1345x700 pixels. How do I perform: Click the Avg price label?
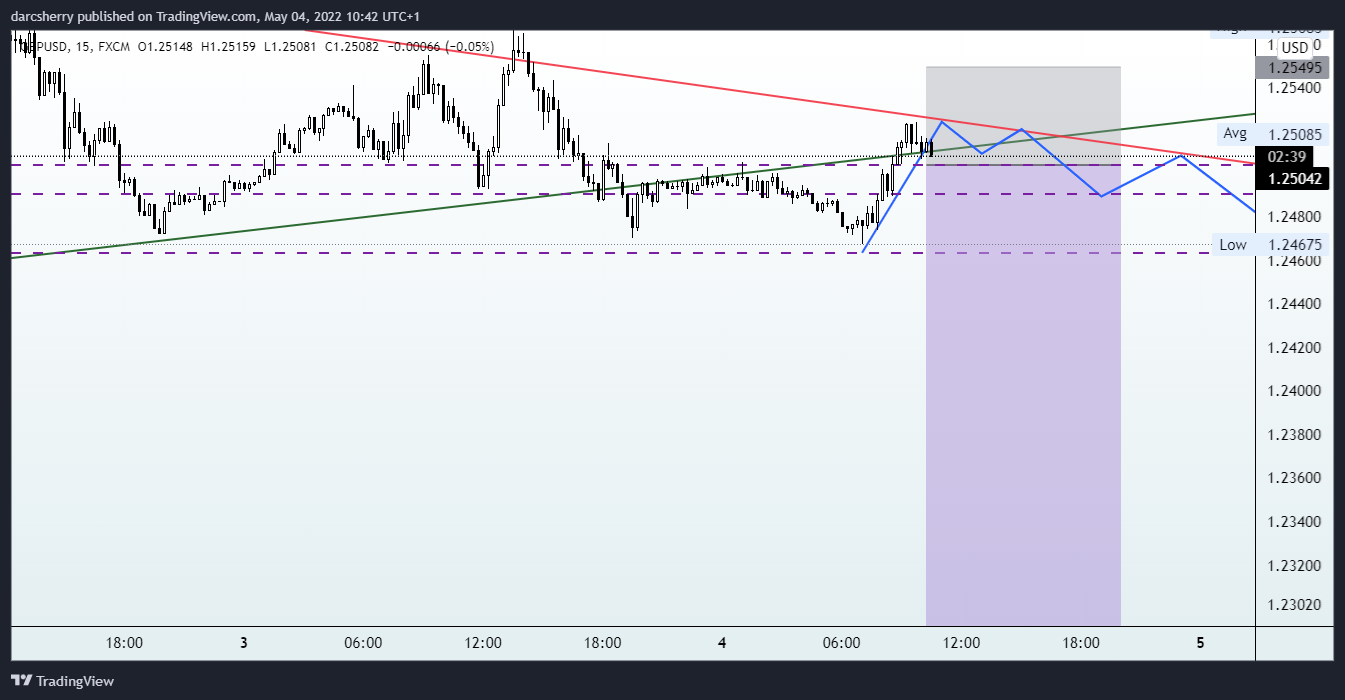(1234, 133)
